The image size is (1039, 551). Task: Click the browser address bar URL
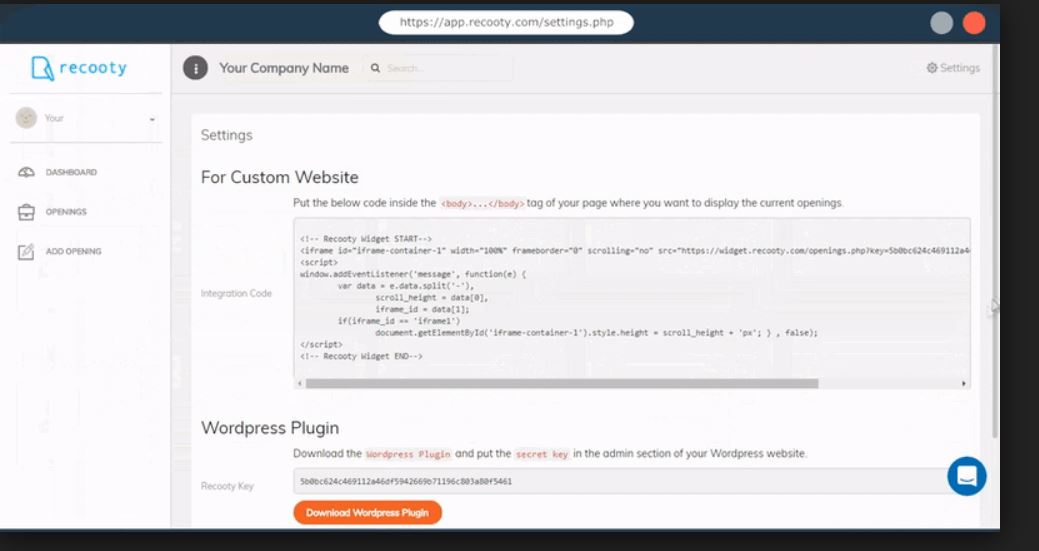coord(506,23)
